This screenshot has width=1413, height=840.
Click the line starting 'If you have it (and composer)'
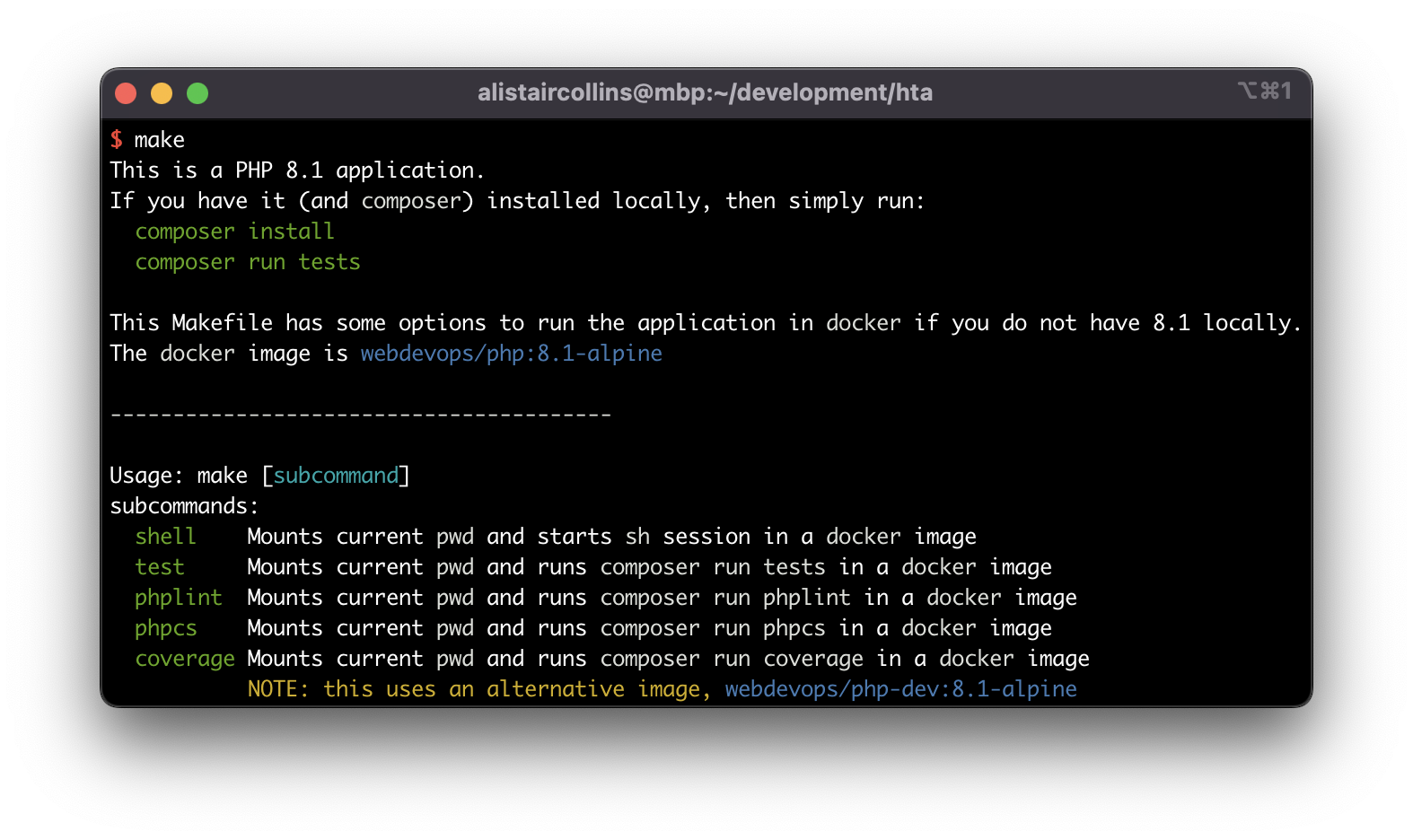pyautogui.click(x=517, y=201)
